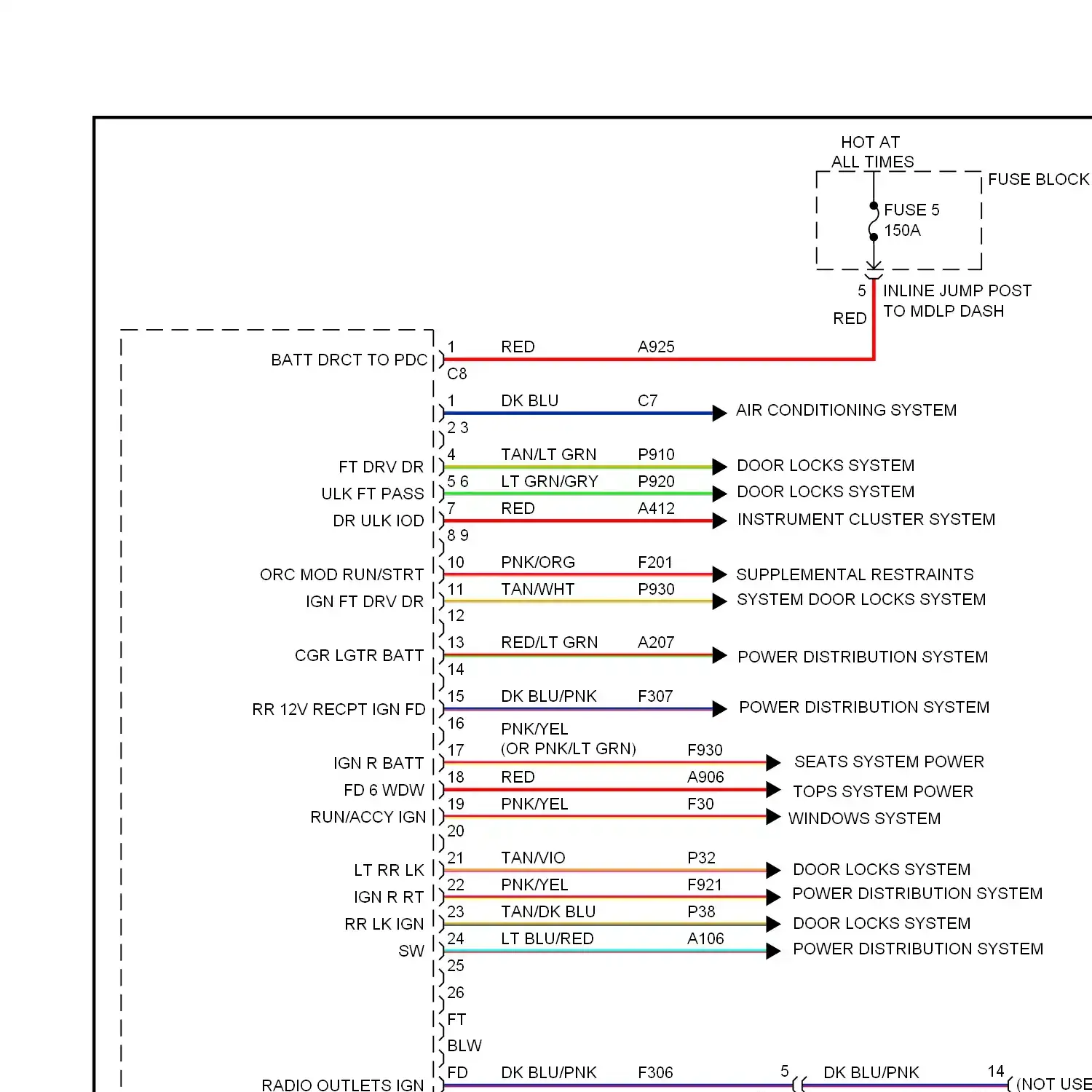The width and height of the screenshot is (1092, 1092).
Task: Click the PNK/ORG wire label
Action: (537, 562)
